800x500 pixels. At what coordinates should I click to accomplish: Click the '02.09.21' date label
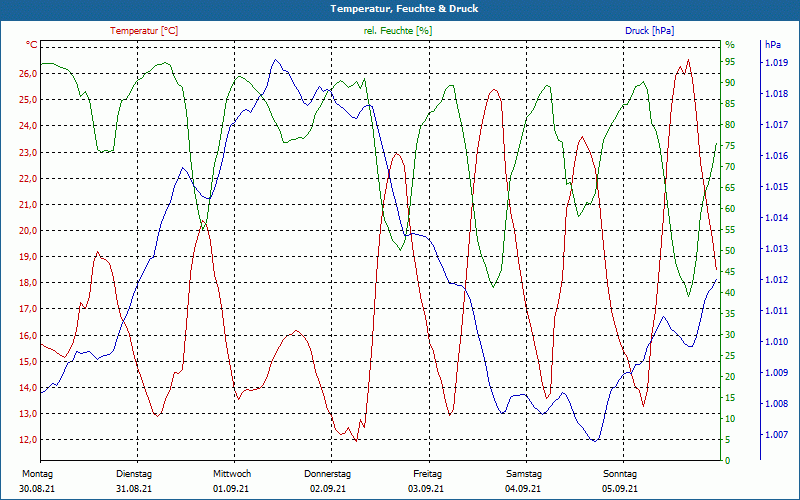pos(328,489)
